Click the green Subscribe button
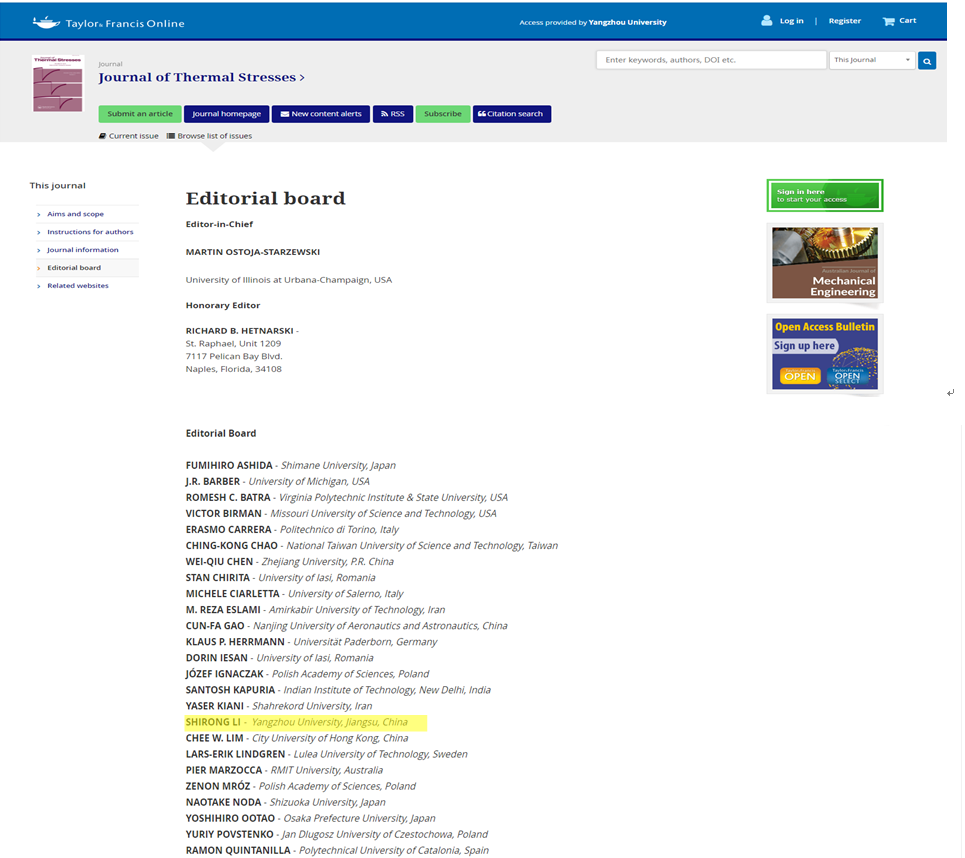 click(442, 114)
